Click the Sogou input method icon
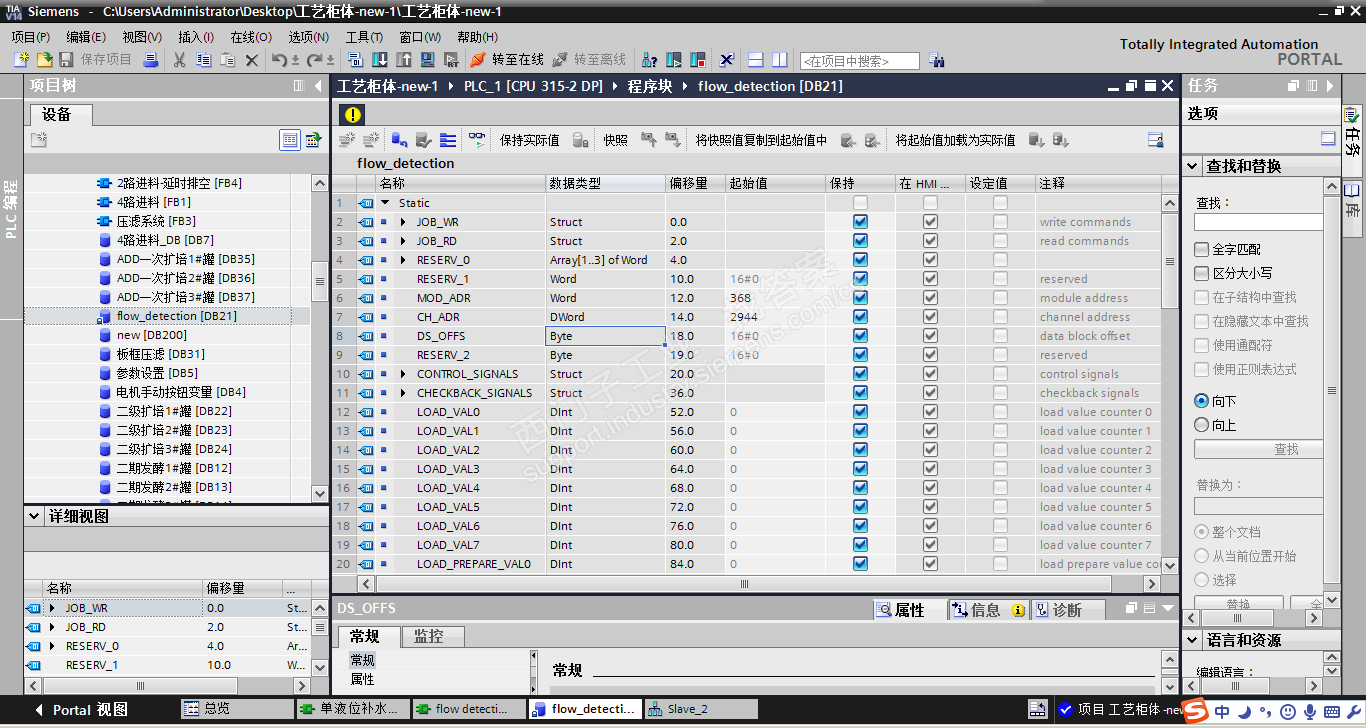 1196,711
